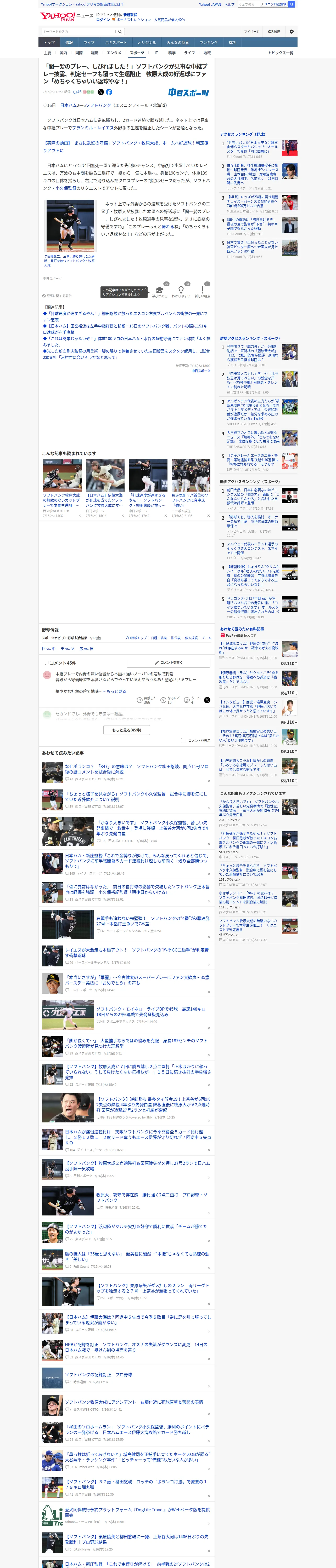Open the settings gear icon
Screen dimensions: 336x1568
[292, 32]
